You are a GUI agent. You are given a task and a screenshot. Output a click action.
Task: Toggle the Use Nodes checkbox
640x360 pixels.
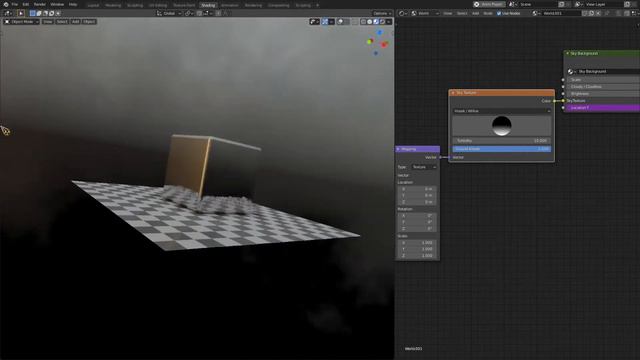(x=499, y=13)
